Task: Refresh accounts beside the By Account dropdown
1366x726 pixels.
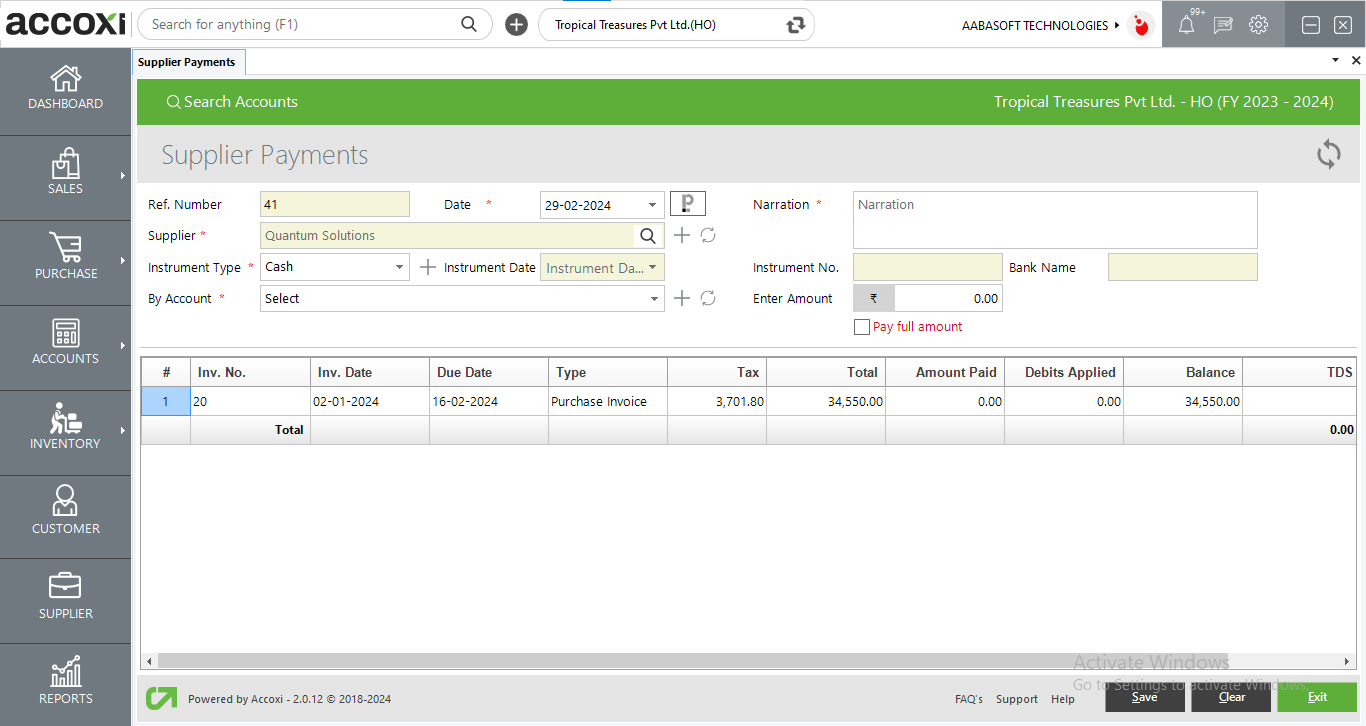Action: pos(708,298)
